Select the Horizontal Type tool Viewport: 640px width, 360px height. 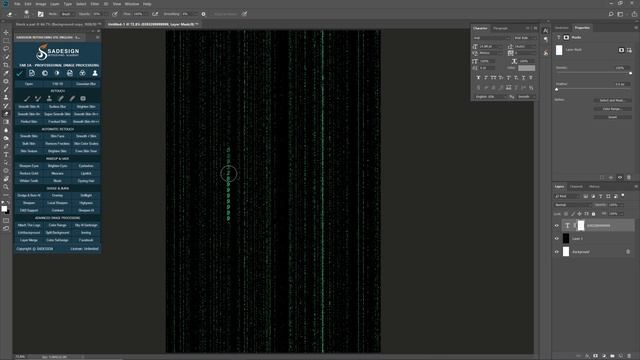pos(6,155)
